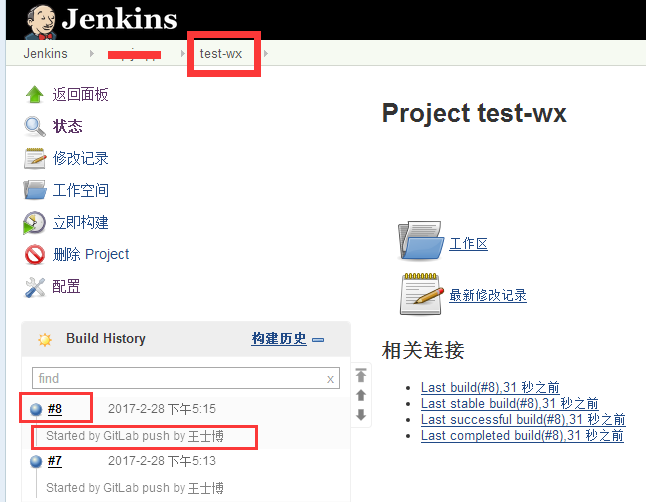Click the red delete project icon
This screenshot has height=502, width=646.
(x=35, y=255)
